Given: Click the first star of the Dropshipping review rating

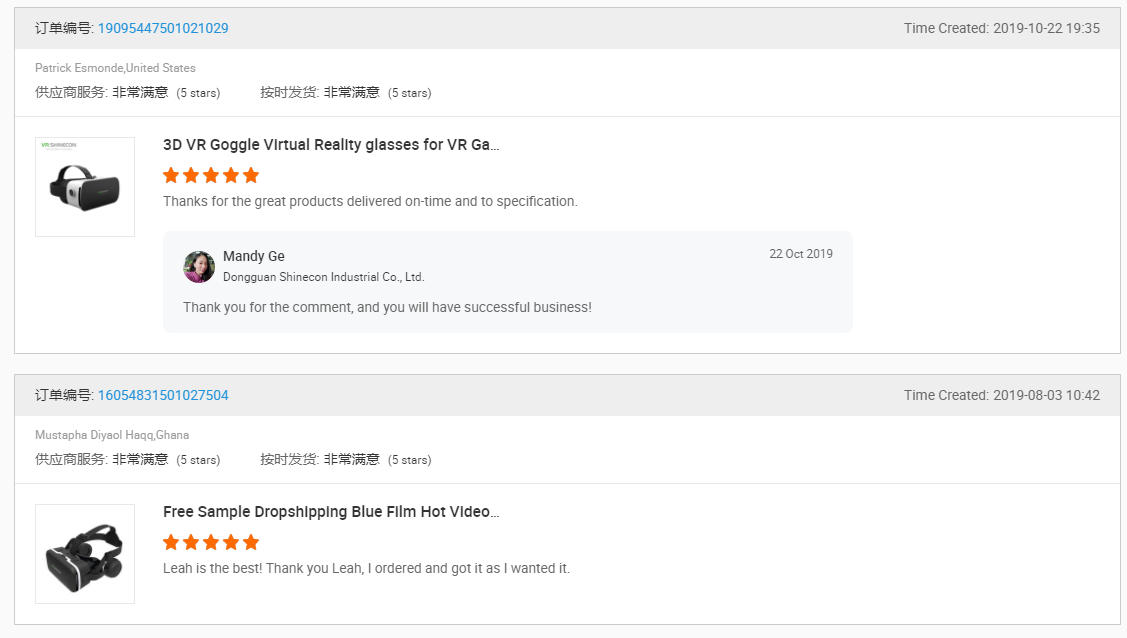Looking at the screenshot, I should pos(171,542).
